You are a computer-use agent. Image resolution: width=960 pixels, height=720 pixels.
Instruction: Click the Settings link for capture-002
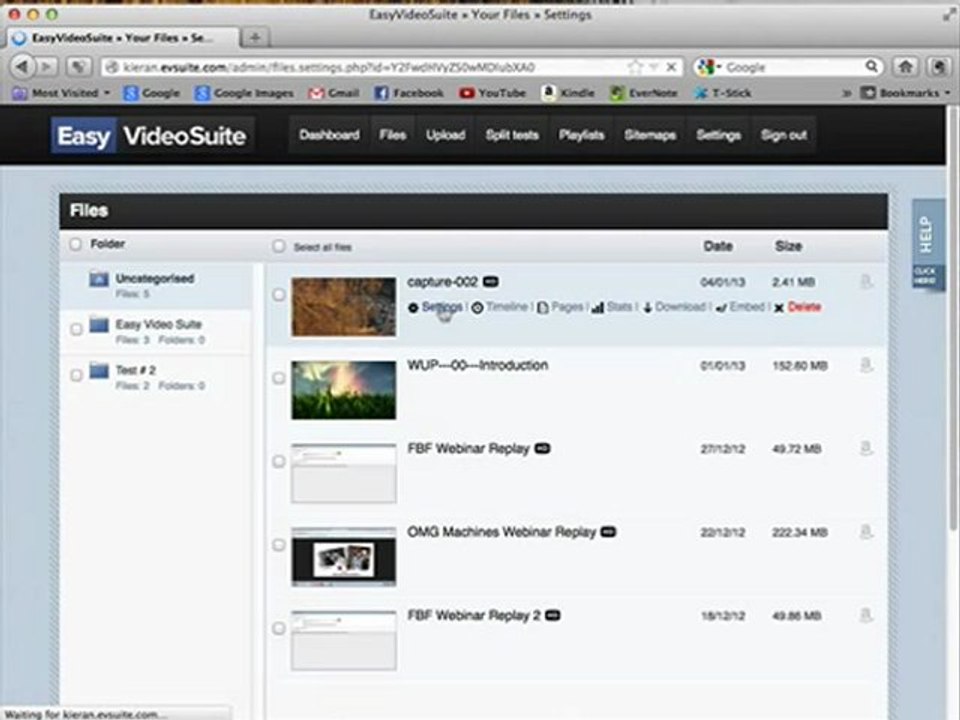pos(441,307)
